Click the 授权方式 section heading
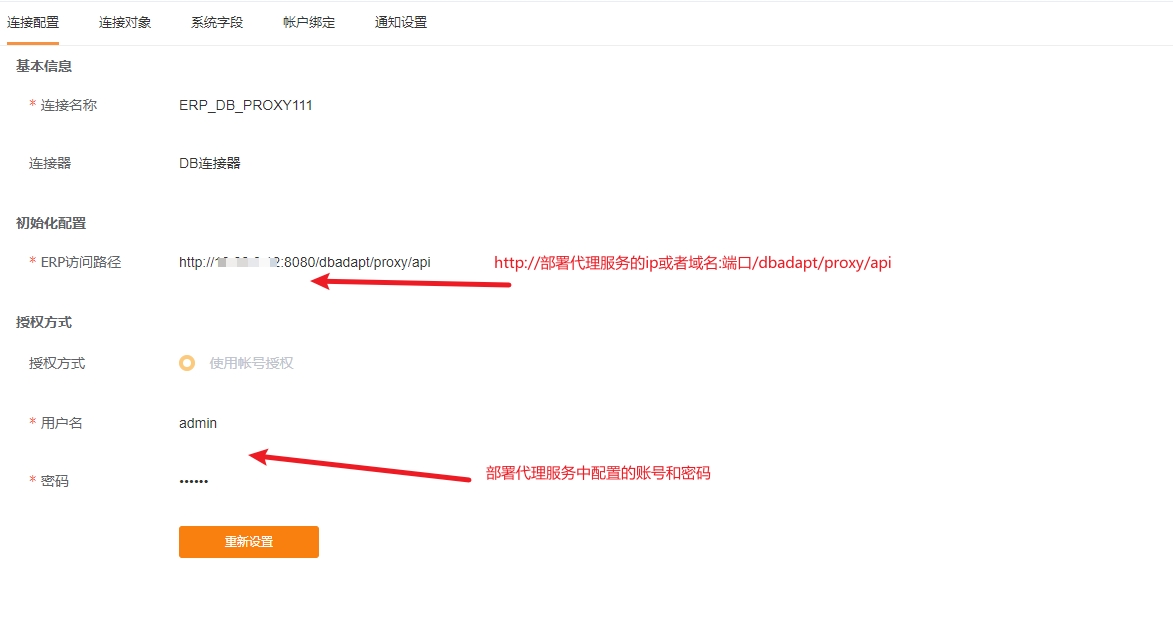The height and width of the screenshot is (618, 1173). [44, 322]
